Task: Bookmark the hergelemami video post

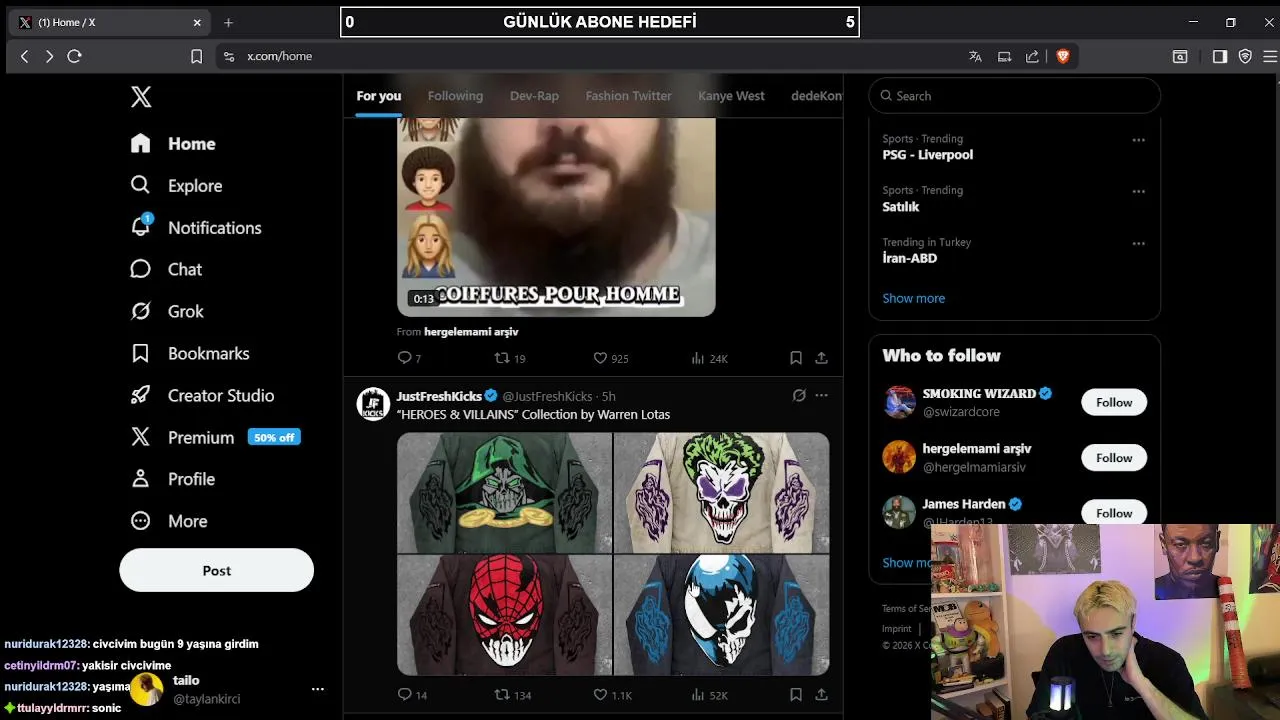Action: tap(796, 358)
